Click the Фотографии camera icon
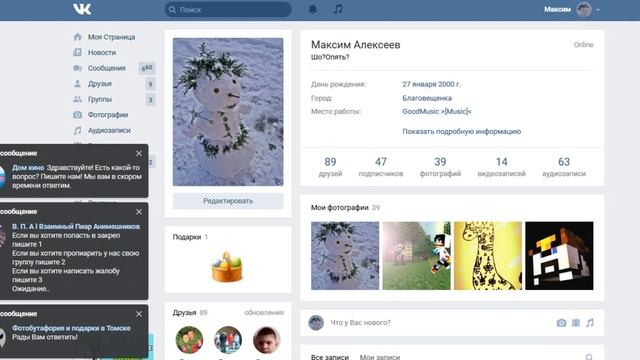 pos(78,115)
